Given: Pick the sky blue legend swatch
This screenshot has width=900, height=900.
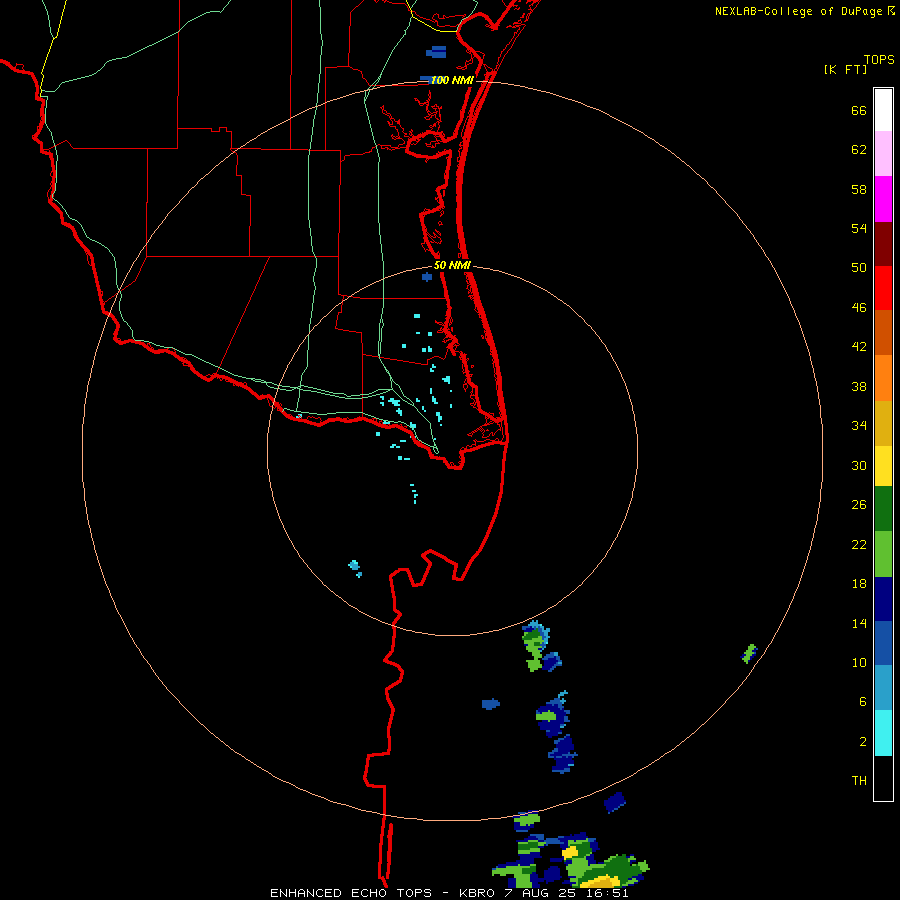Looking at the screenshot, I should (883, 688).
